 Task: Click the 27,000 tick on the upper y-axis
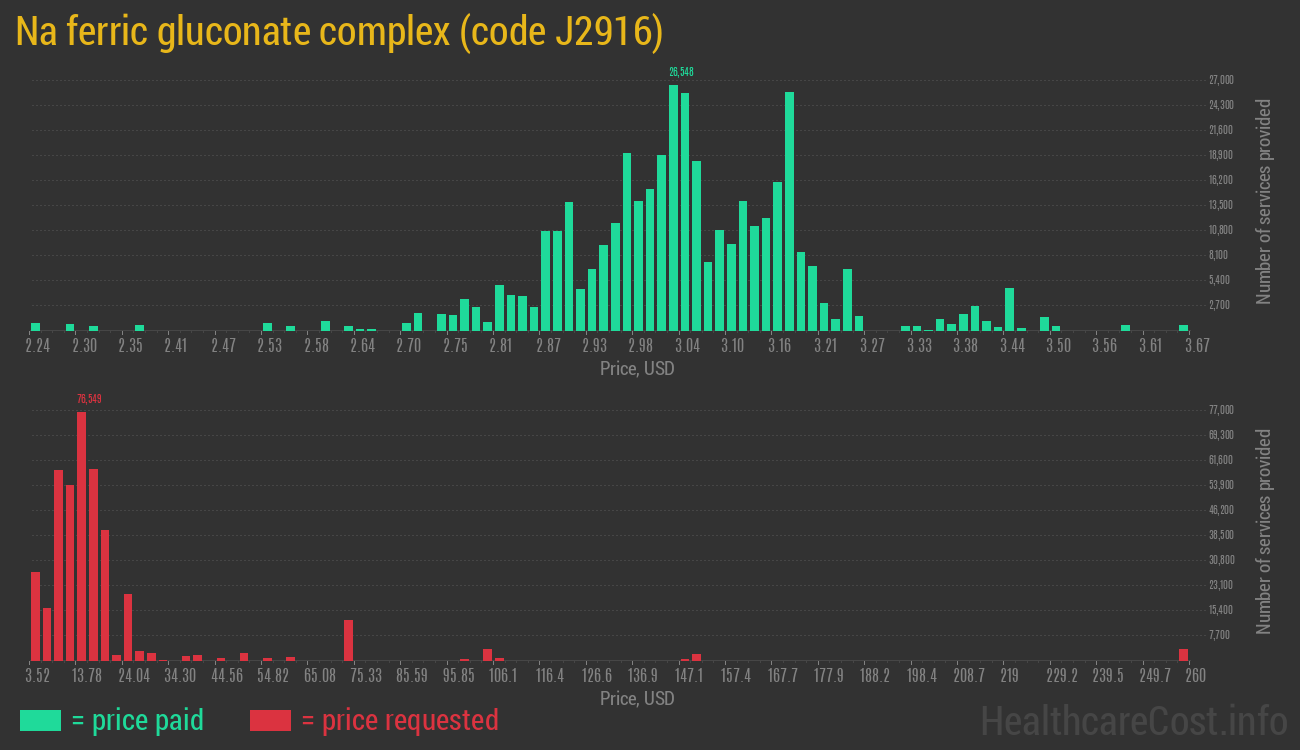(x=1220, y=80)
